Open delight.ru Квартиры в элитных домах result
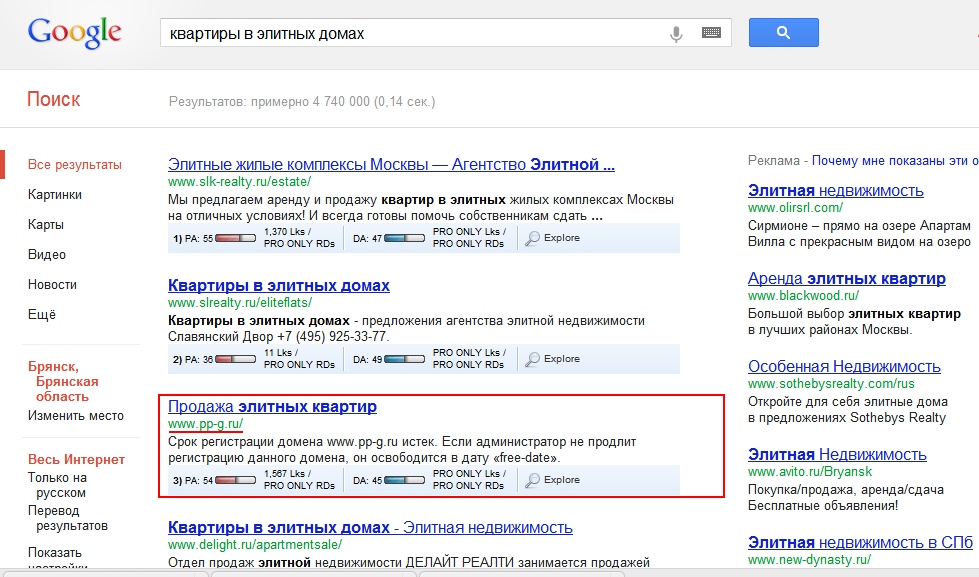 coord(370,528)
